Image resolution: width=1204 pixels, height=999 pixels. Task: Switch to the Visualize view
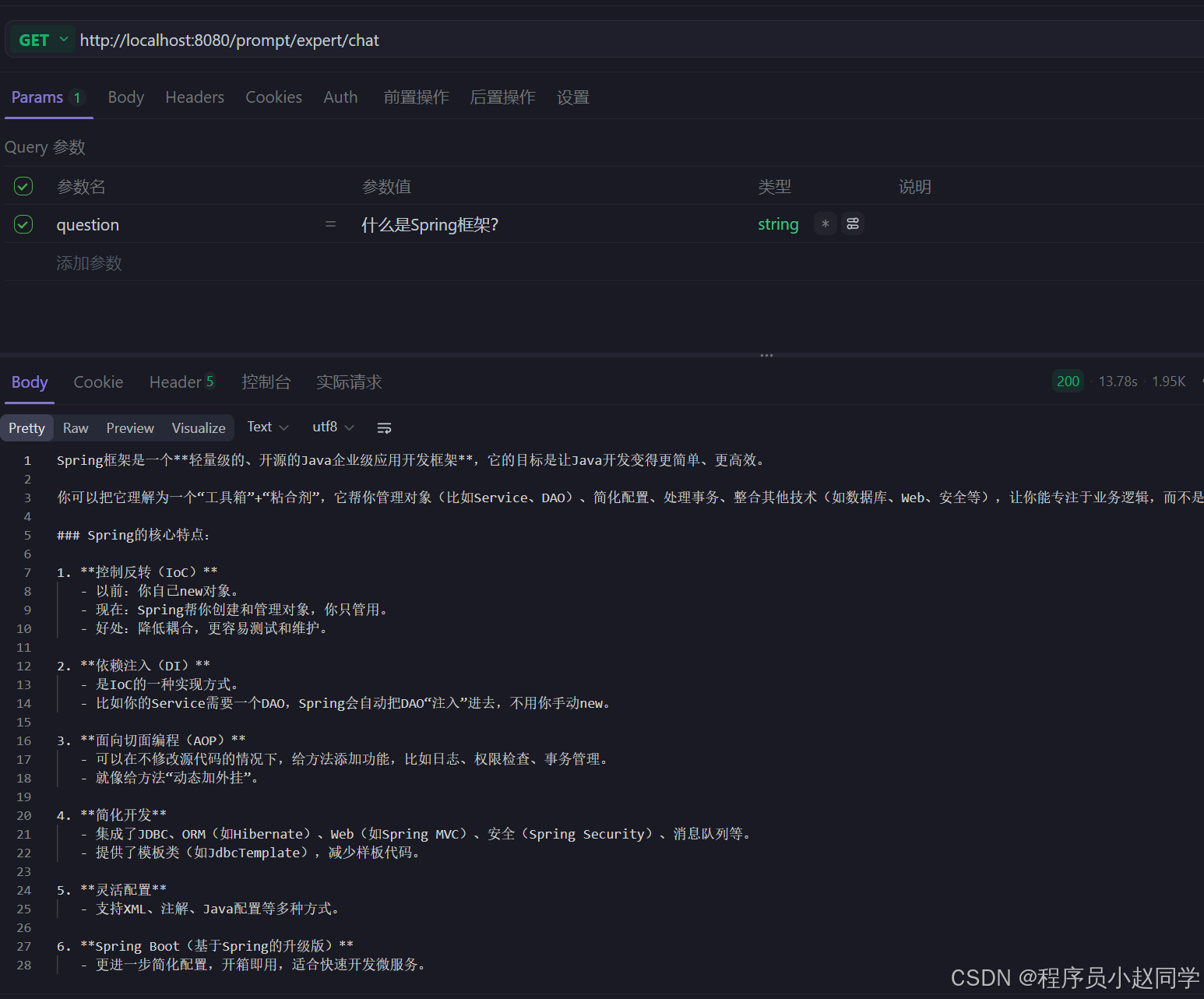click(198, 427)
